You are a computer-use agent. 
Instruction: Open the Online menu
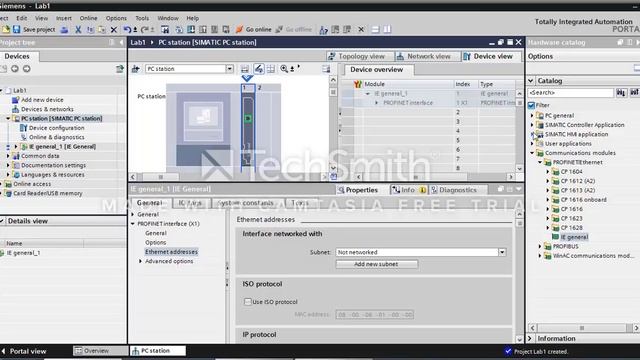point(88,18)
